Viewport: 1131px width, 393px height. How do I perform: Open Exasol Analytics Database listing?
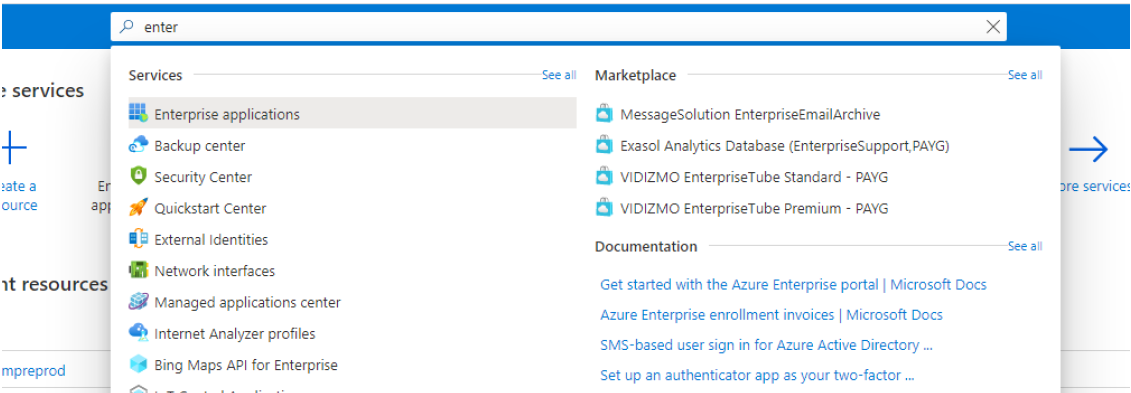785,146
